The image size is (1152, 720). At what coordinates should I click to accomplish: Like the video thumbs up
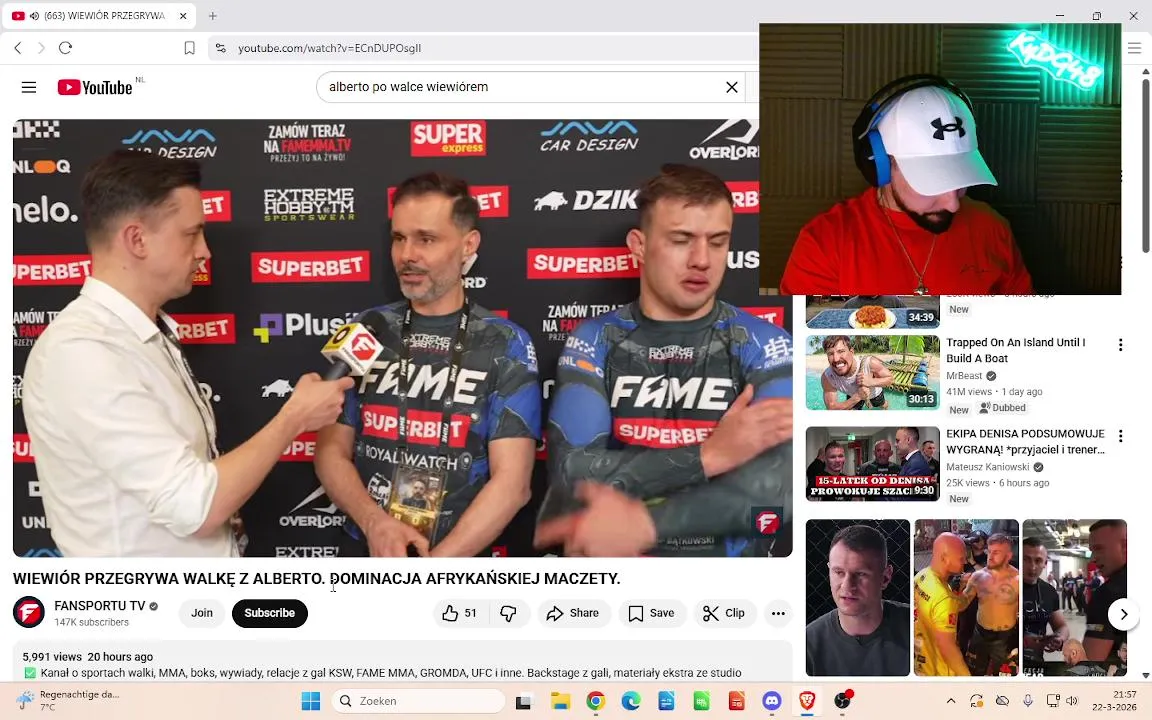(460, 613)
